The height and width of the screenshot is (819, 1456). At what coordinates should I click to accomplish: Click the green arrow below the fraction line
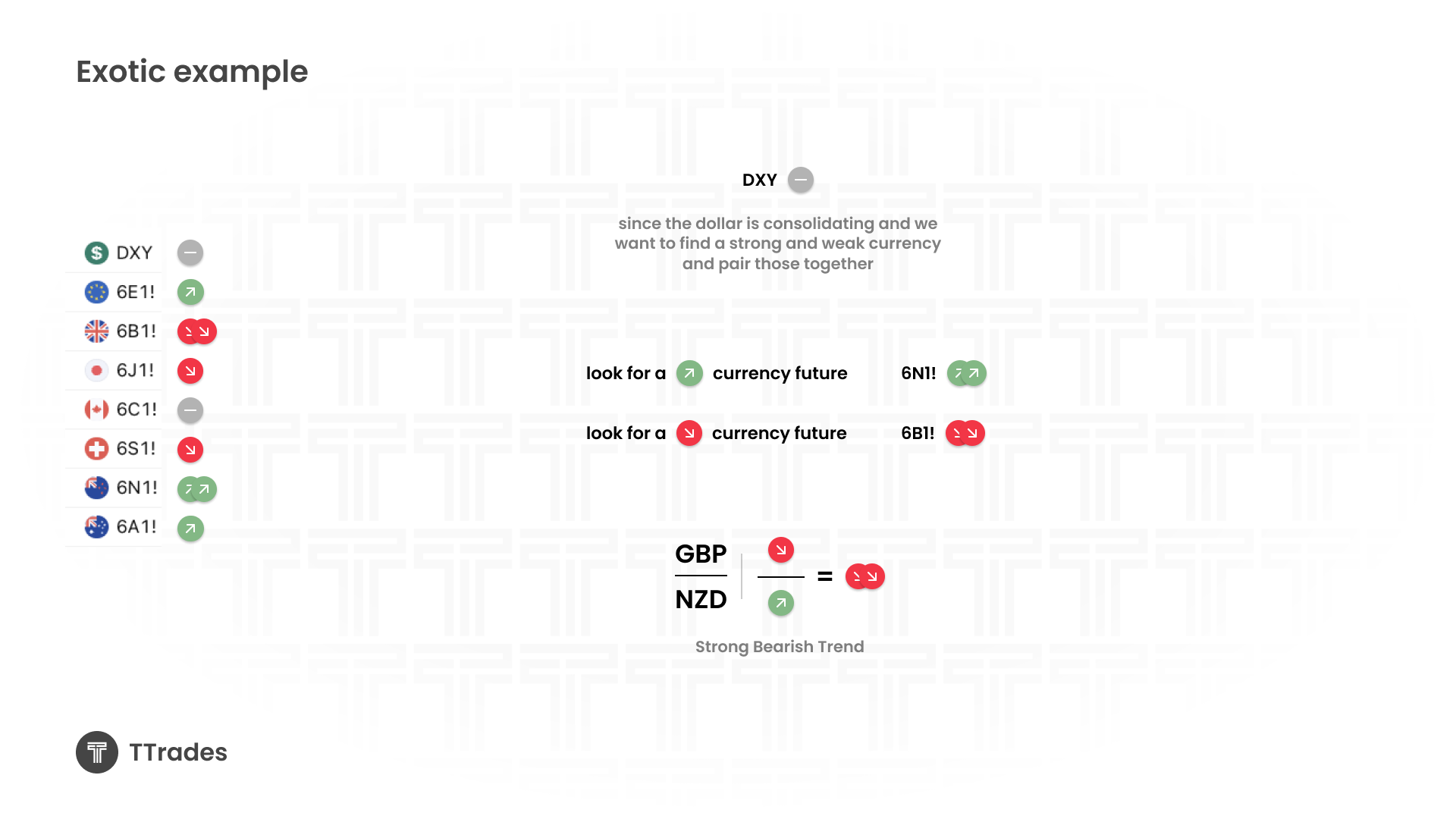(x=780, y=604)
